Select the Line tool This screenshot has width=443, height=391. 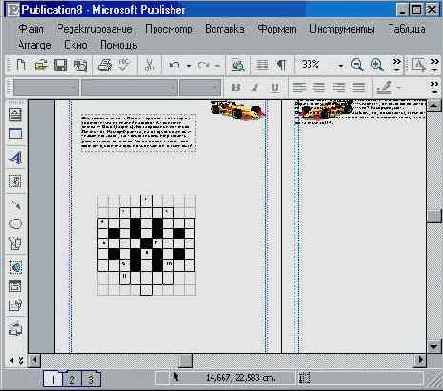click(x=15, y=205)
